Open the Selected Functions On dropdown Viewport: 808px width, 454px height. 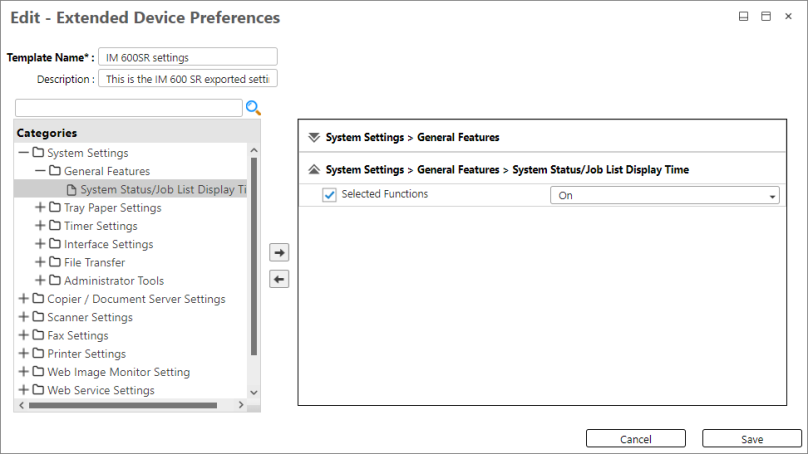pyautogui.click(x=664, y=196)
